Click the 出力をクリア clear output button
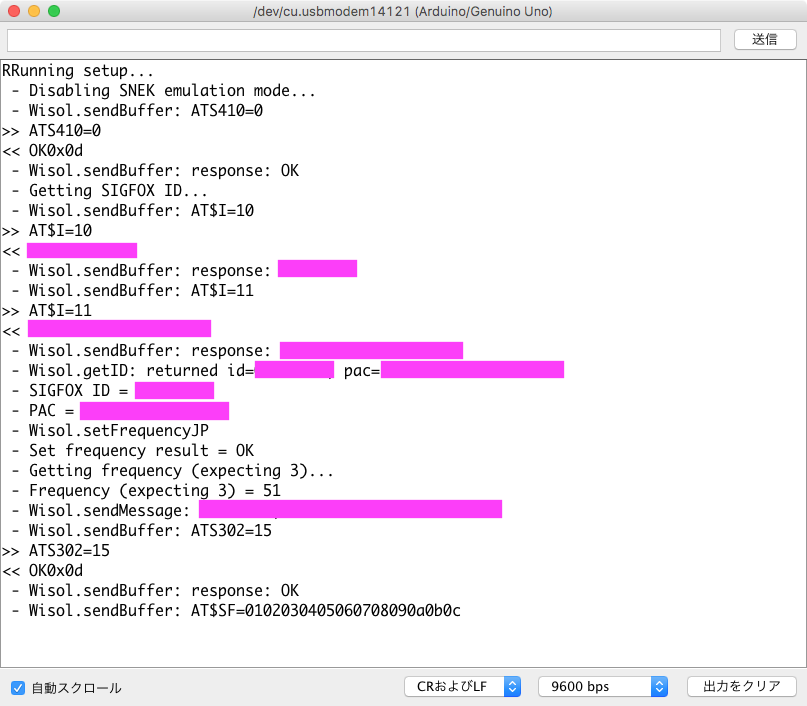Screen dimensions: 807x706 coord(742,686)
